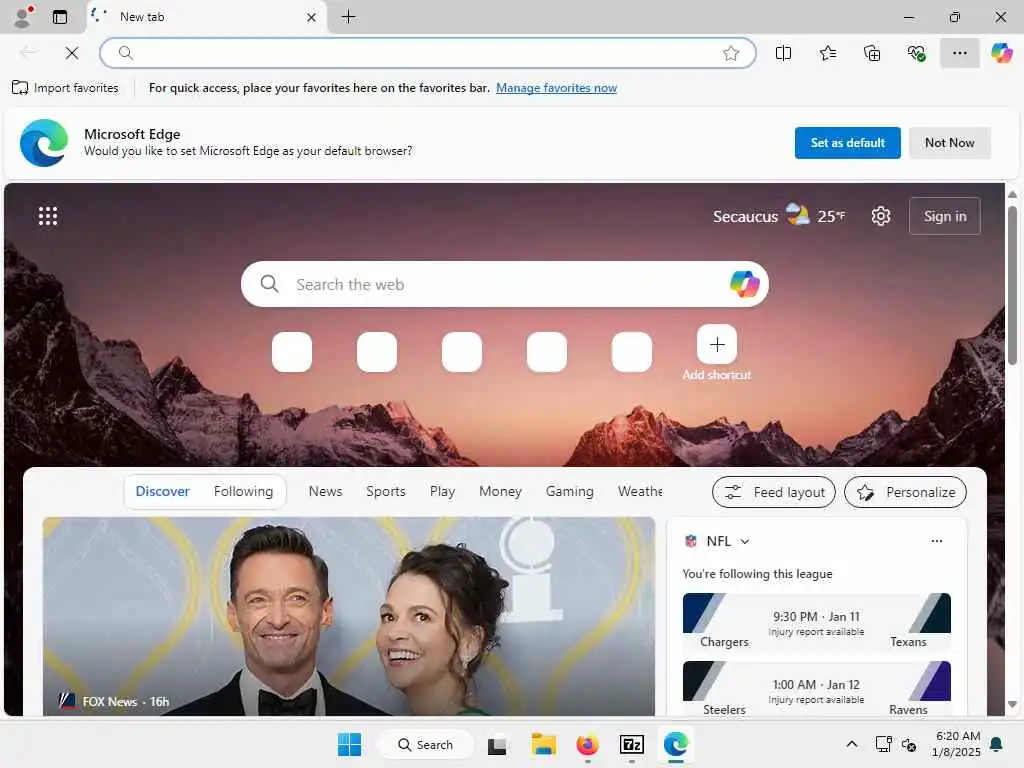Add this page to favorites star
The image size is (1024, 768).
(731, 53)
